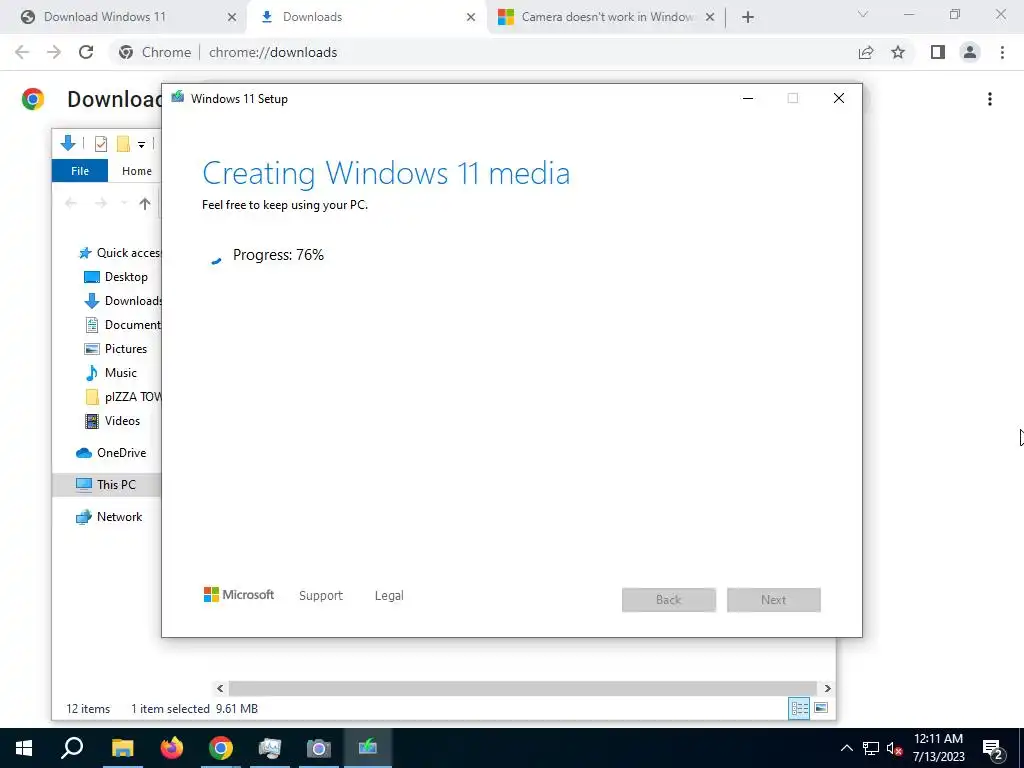Open taskbar clock and date

(x=938, y=748)
